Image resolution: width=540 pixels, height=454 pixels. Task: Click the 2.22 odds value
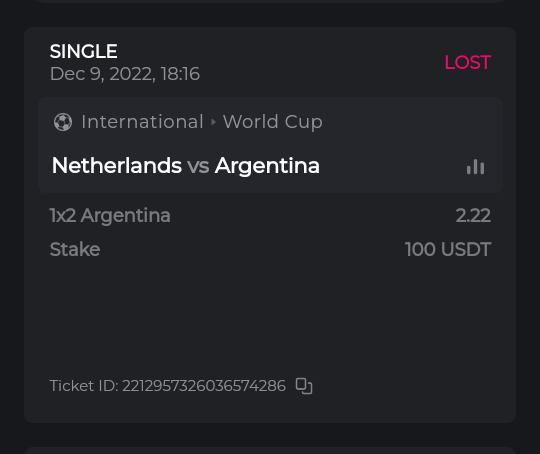[x=473, y=216]
